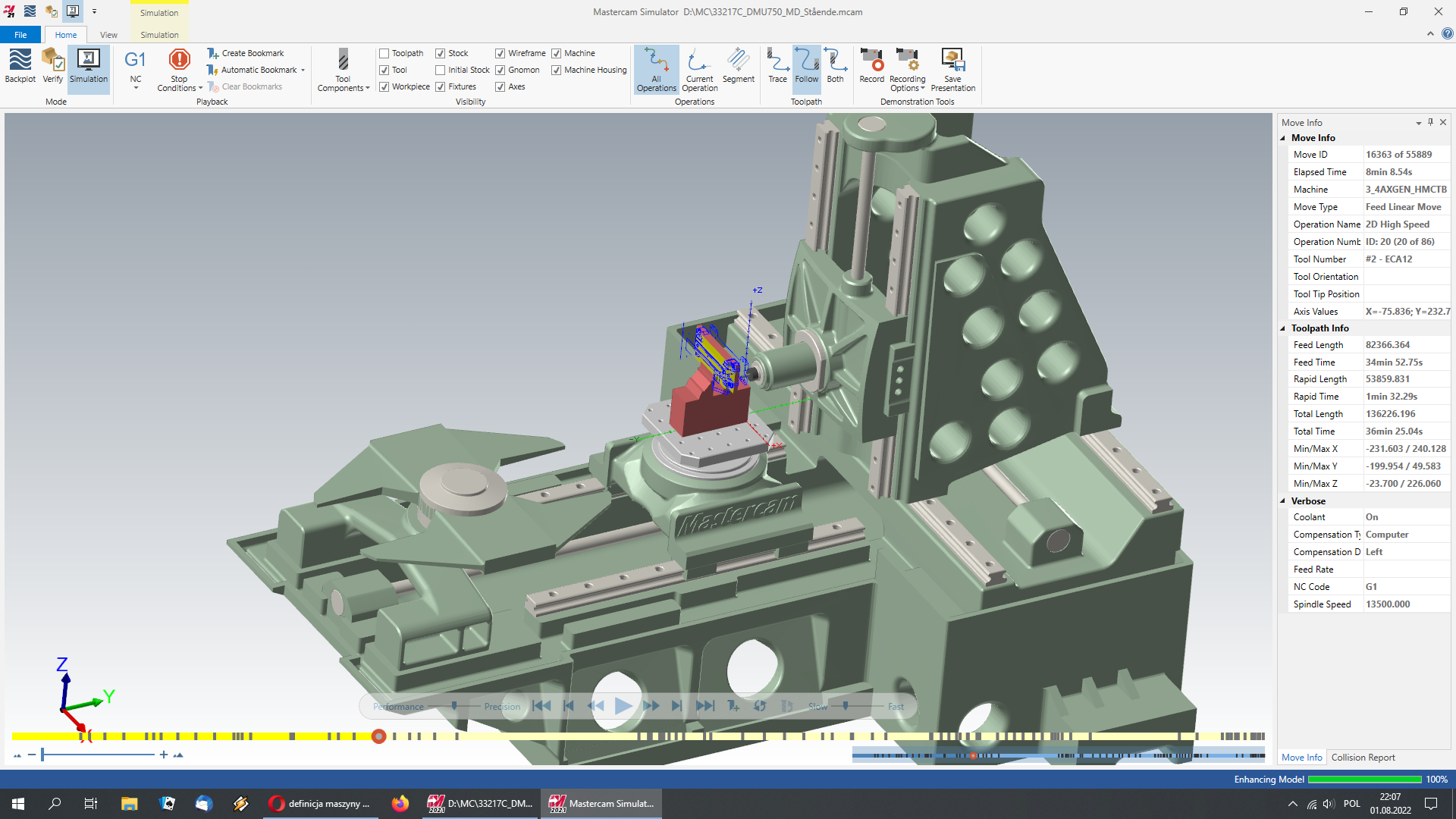This screenshot has width=1456, height=819.
Task: Toggle Wireframe checkbox
Action: 500,53
